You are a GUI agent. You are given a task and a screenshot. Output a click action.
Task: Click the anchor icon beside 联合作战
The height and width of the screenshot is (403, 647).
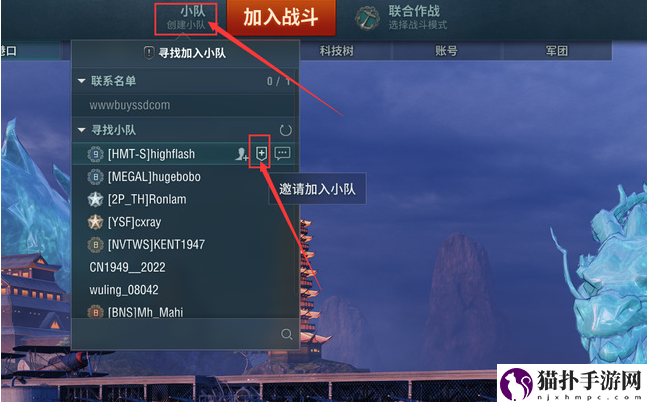(x=367, y=18)
